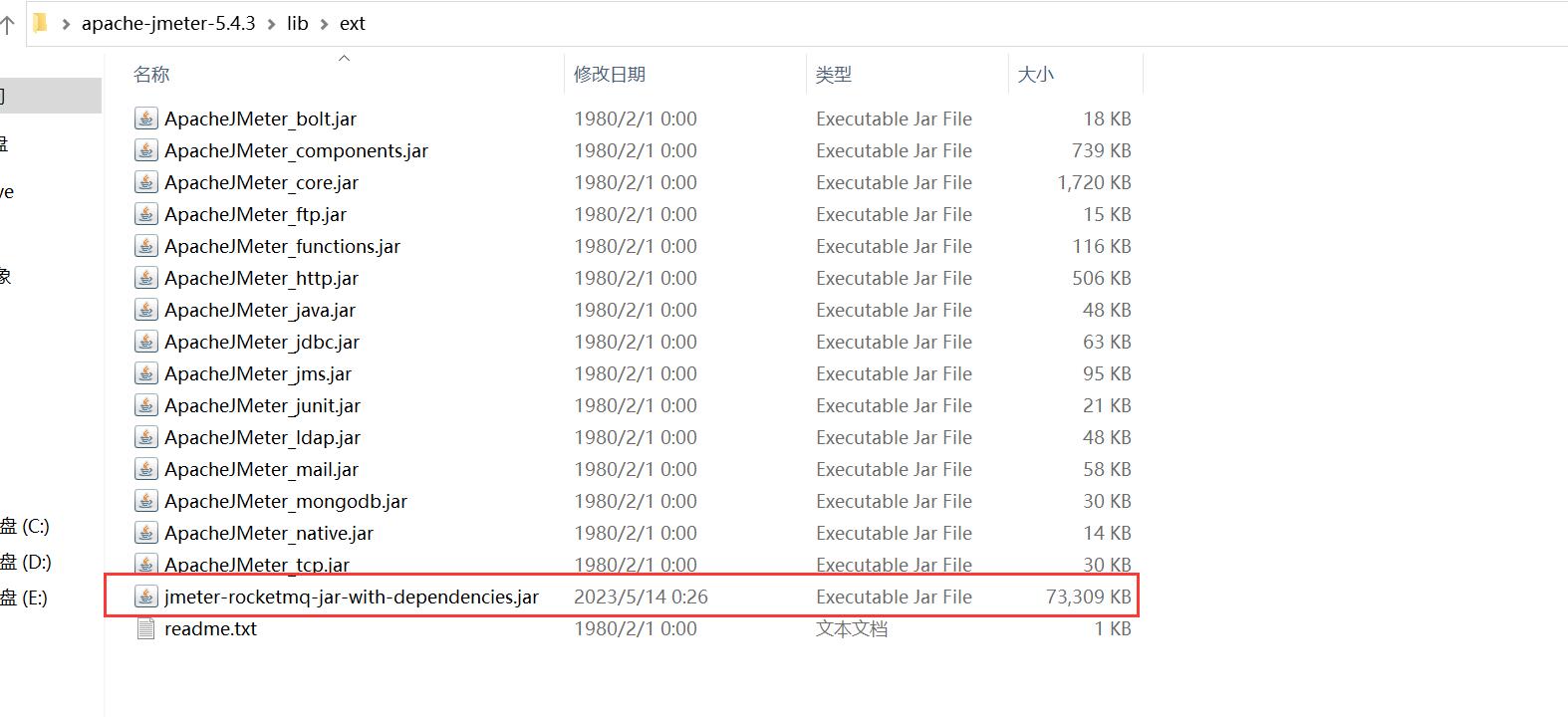Click the ApacheJMeter_java.jar file icon

(x=145, y=310)
